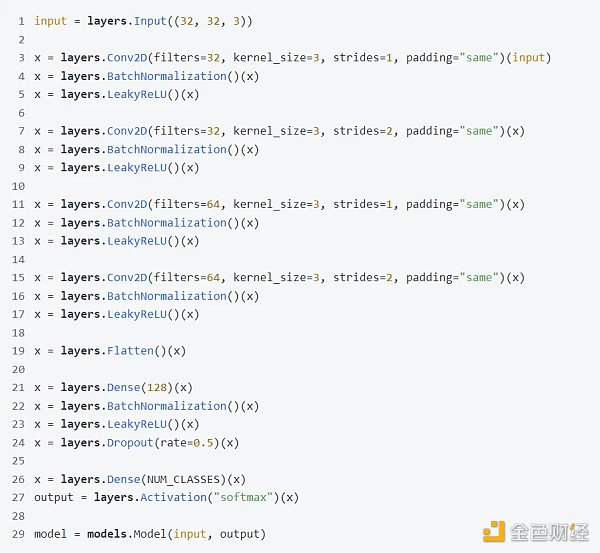Click the output variable on line 27
Image resolution: width=600 pixels, height=553 pixels.
pyautogui.click(x=55, y=498)
